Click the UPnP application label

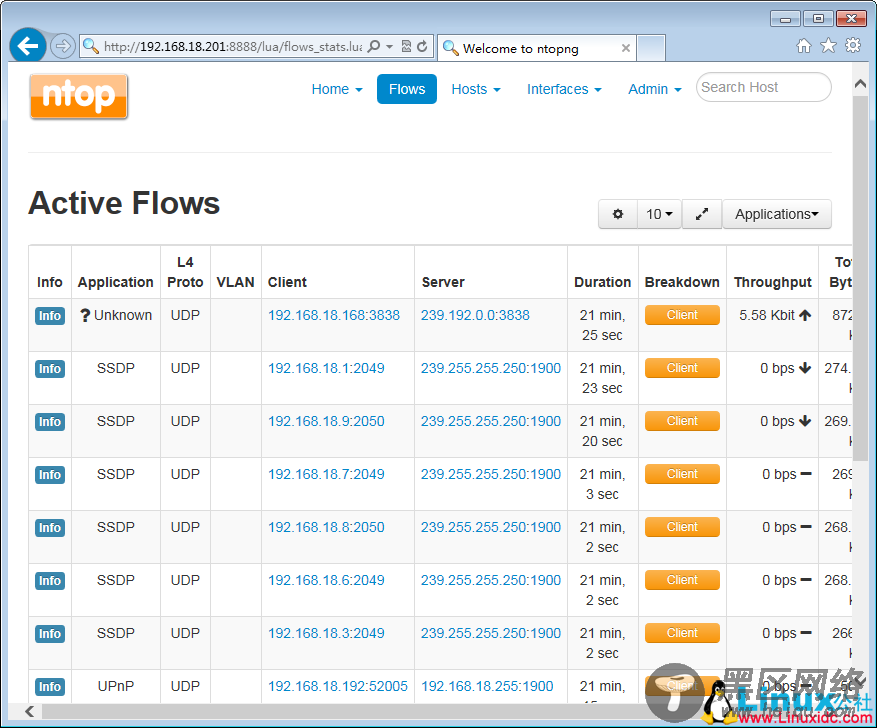116,687
